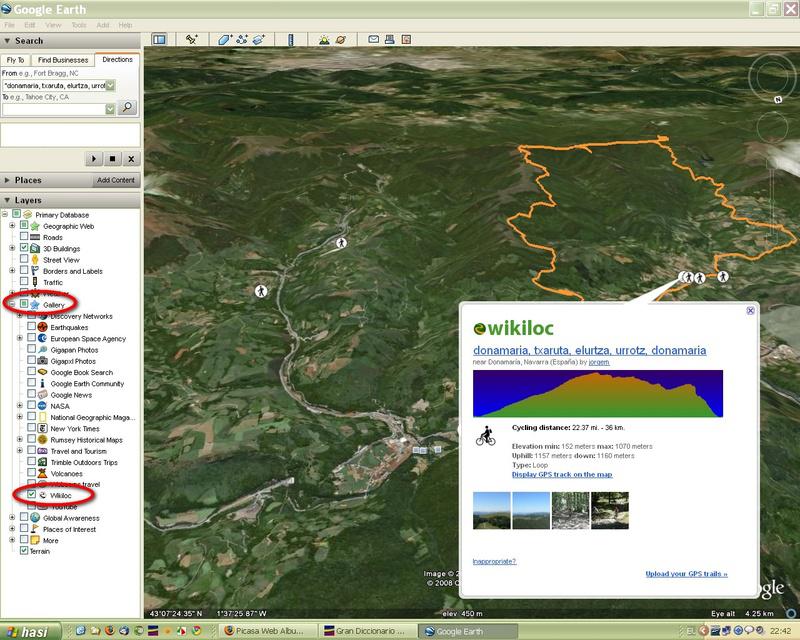Toggle sunlight across the landscape icon

(x=324, y=39)
